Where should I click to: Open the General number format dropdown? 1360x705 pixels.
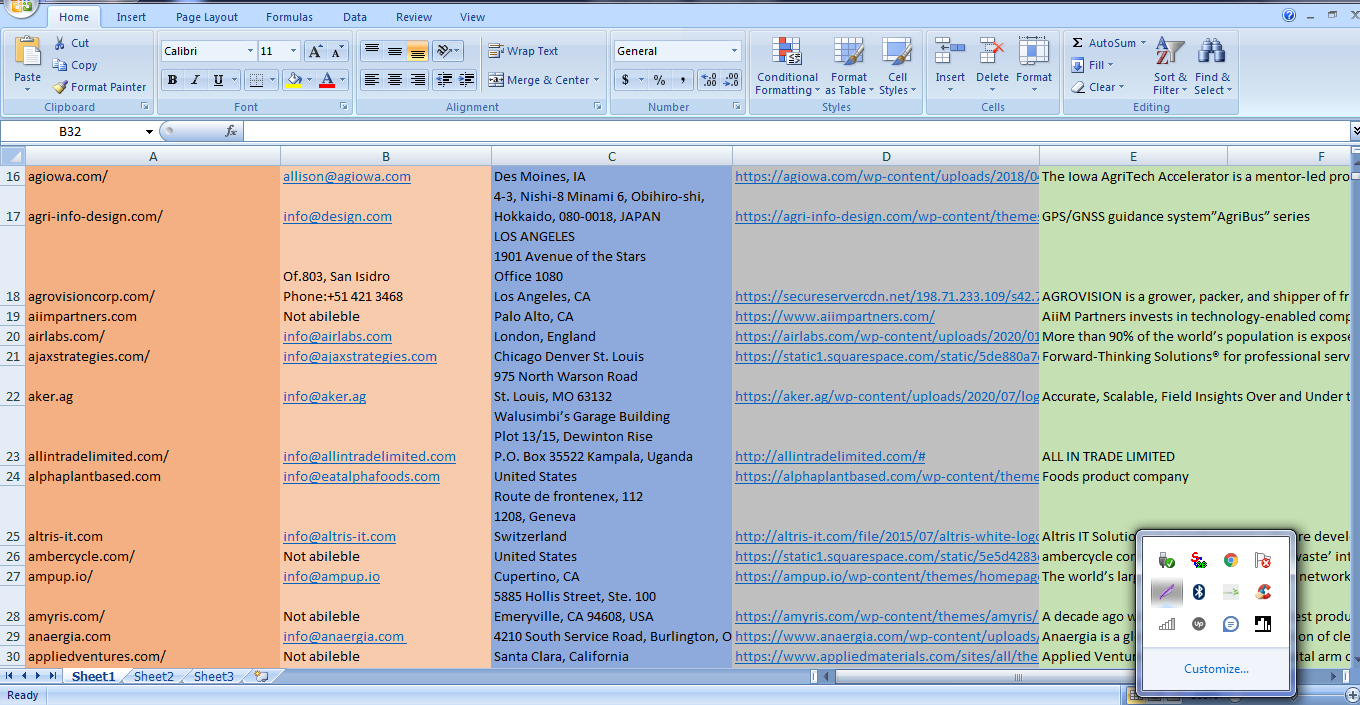(x=733, y=50)
